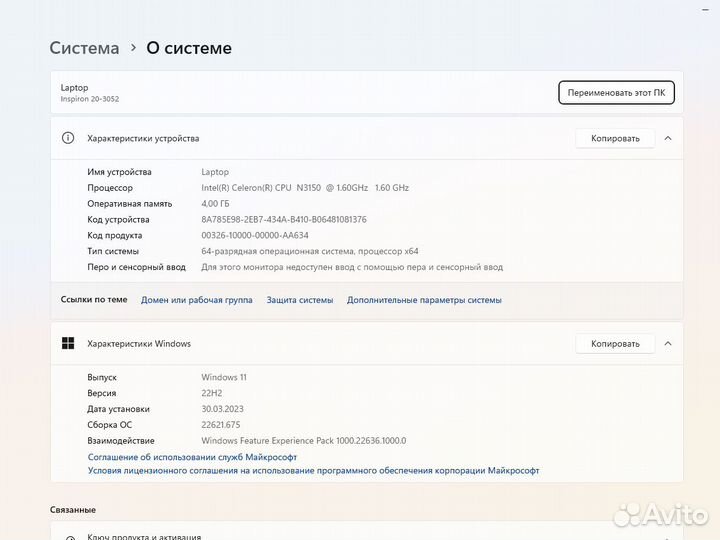Select install date 30.03.2023
720x540 pixels.
tap(222, 409)
